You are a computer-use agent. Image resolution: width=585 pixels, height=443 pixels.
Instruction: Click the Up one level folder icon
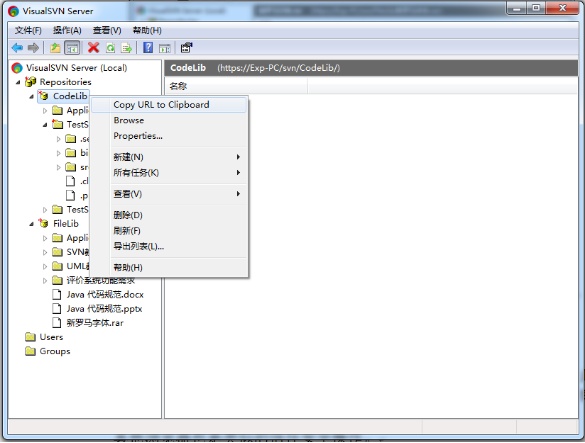click(x=55, y=48)
